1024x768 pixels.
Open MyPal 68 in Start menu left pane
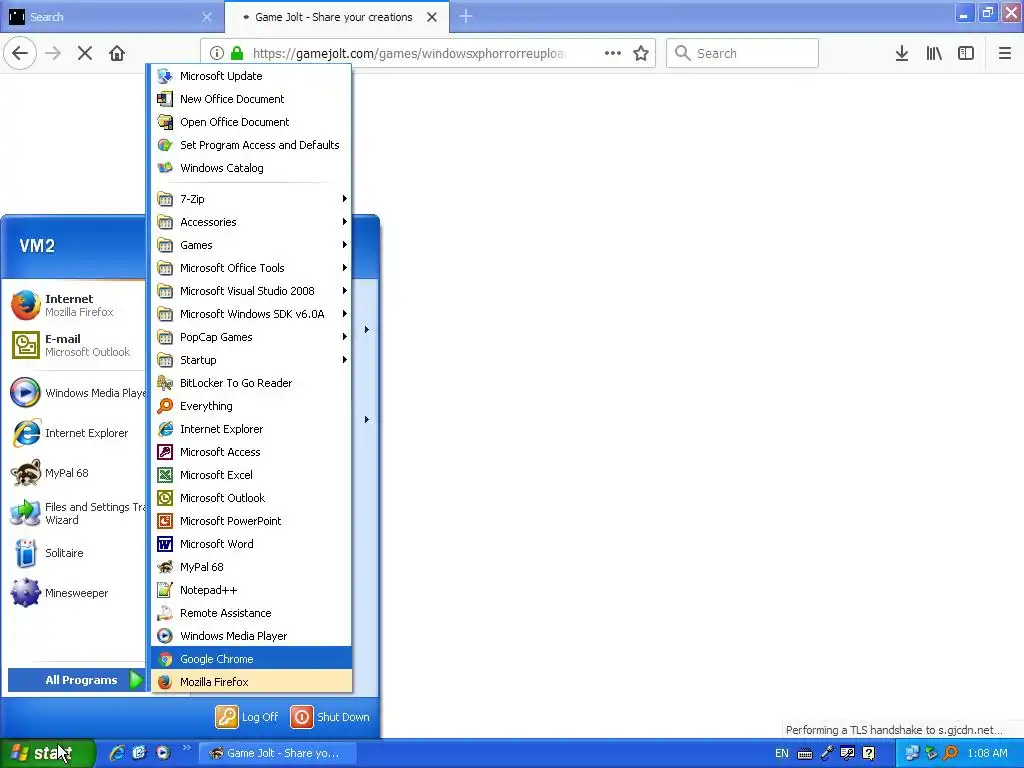[76, 473]
